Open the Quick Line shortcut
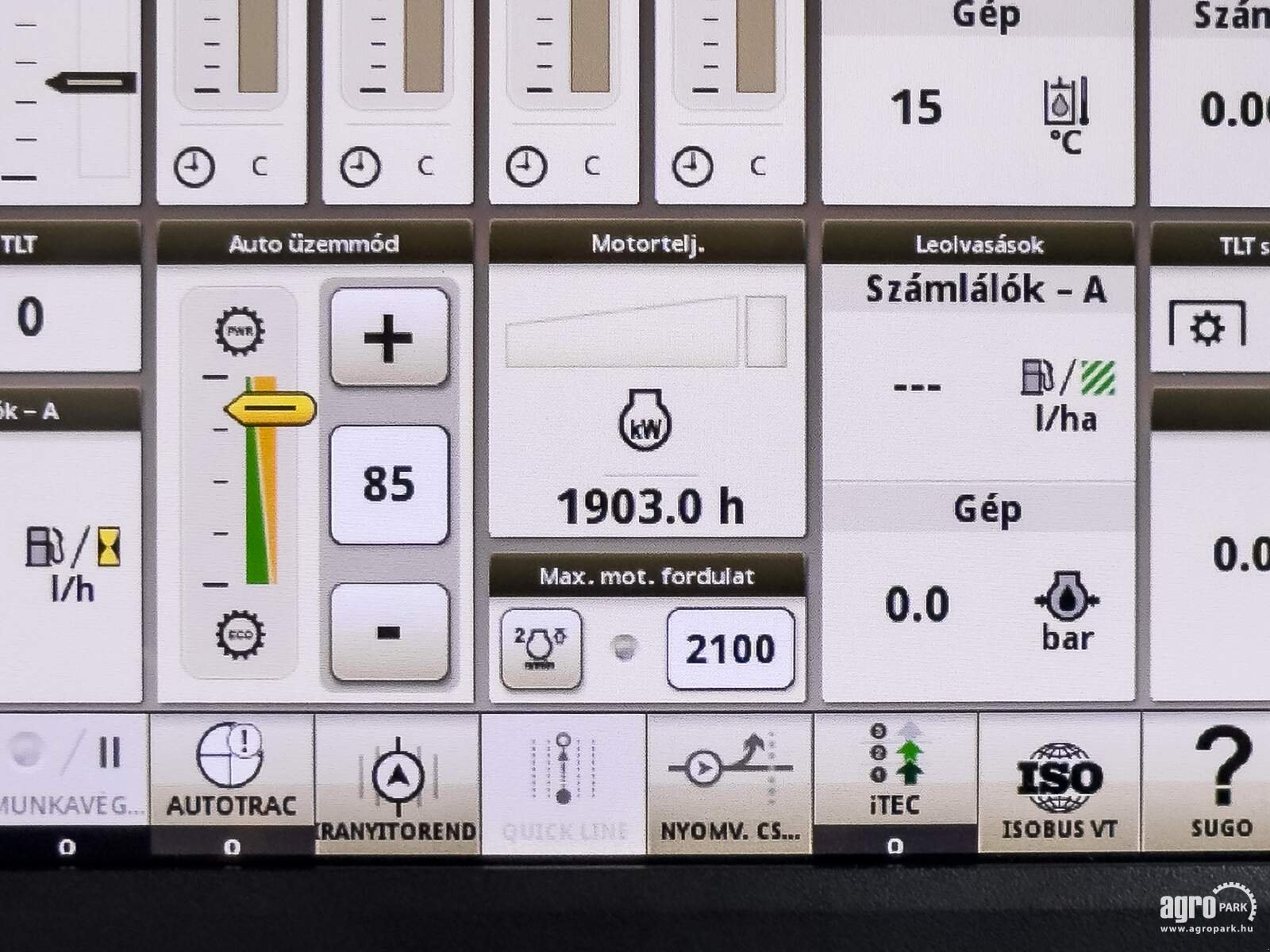This screenshot has height=952, width=1270. point(564,784)
